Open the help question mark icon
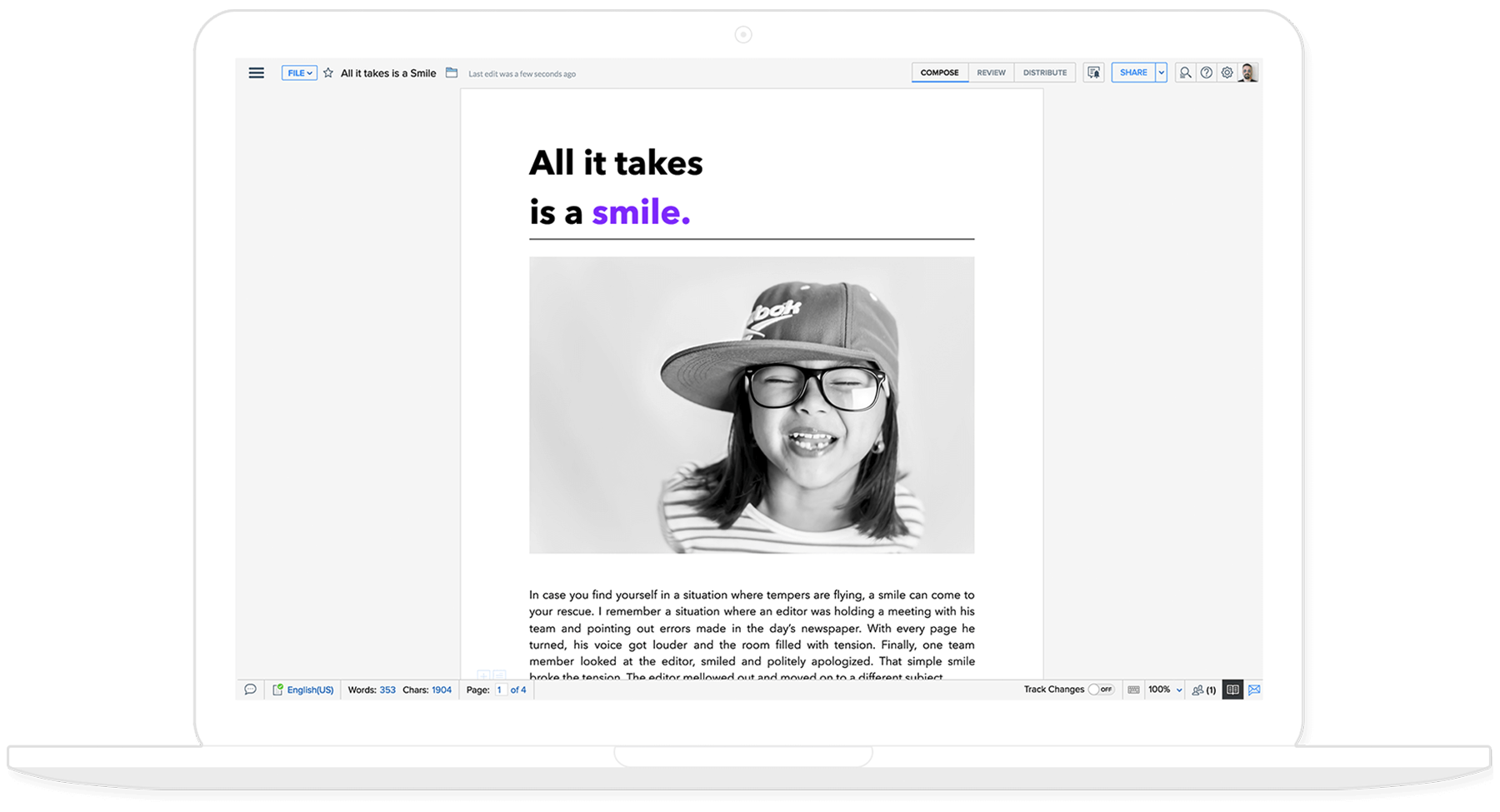 tap(1206, 73)
